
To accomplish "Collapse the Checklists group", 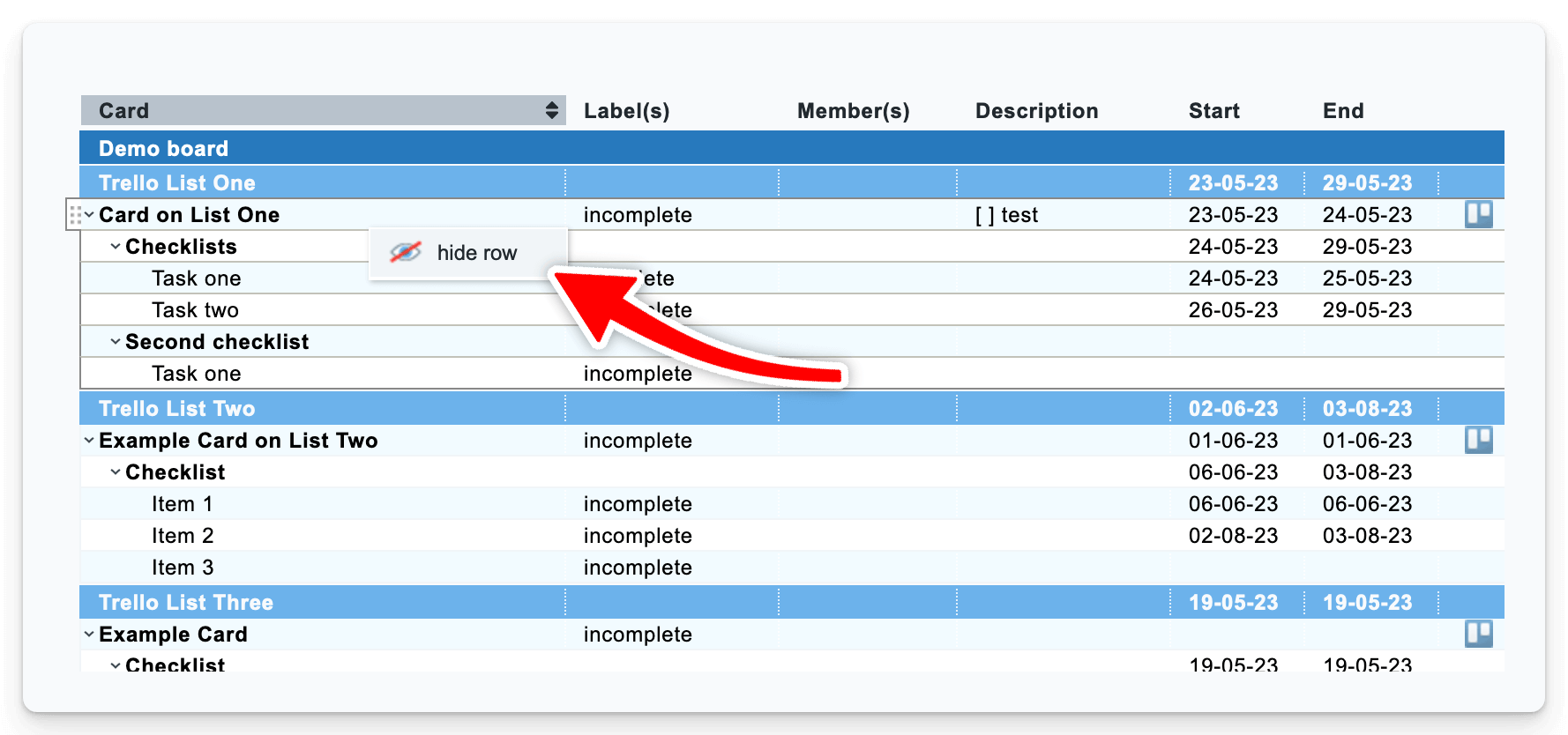I will click(116, 247).
